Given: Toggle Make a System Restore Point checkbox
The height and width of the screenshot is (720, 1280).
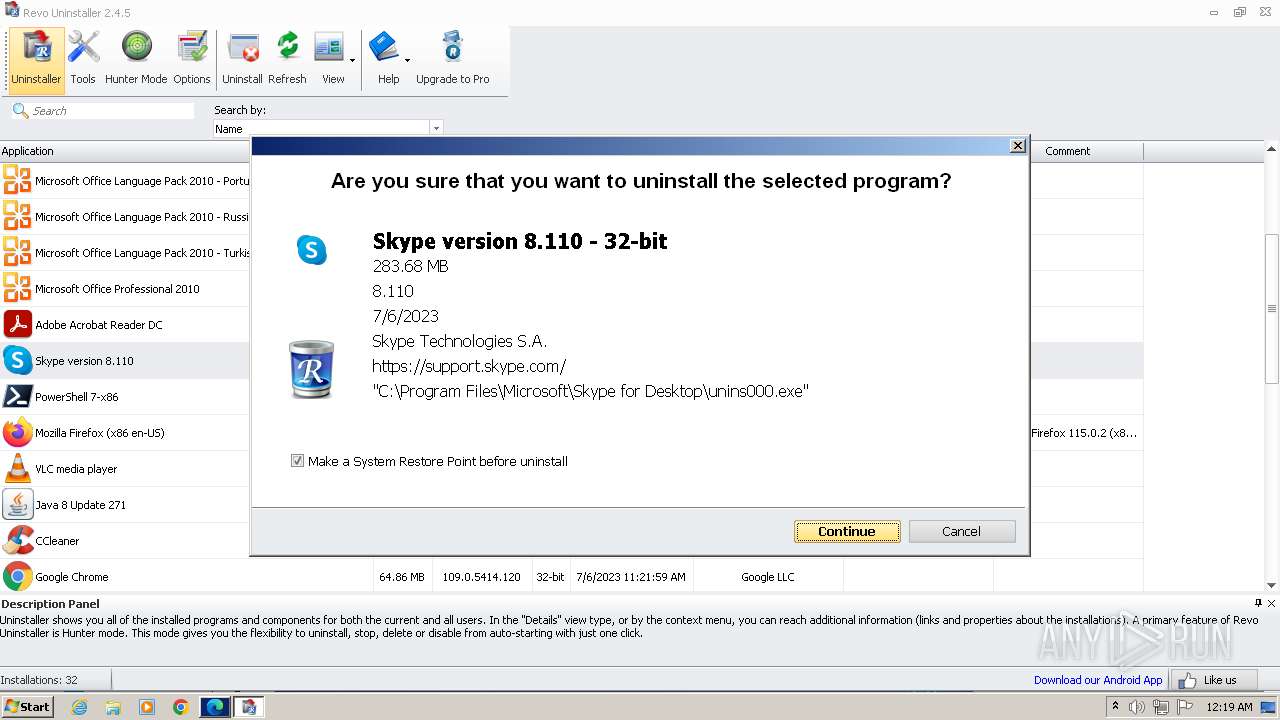Looking at the screenshot, I should [x=297, y=461].
